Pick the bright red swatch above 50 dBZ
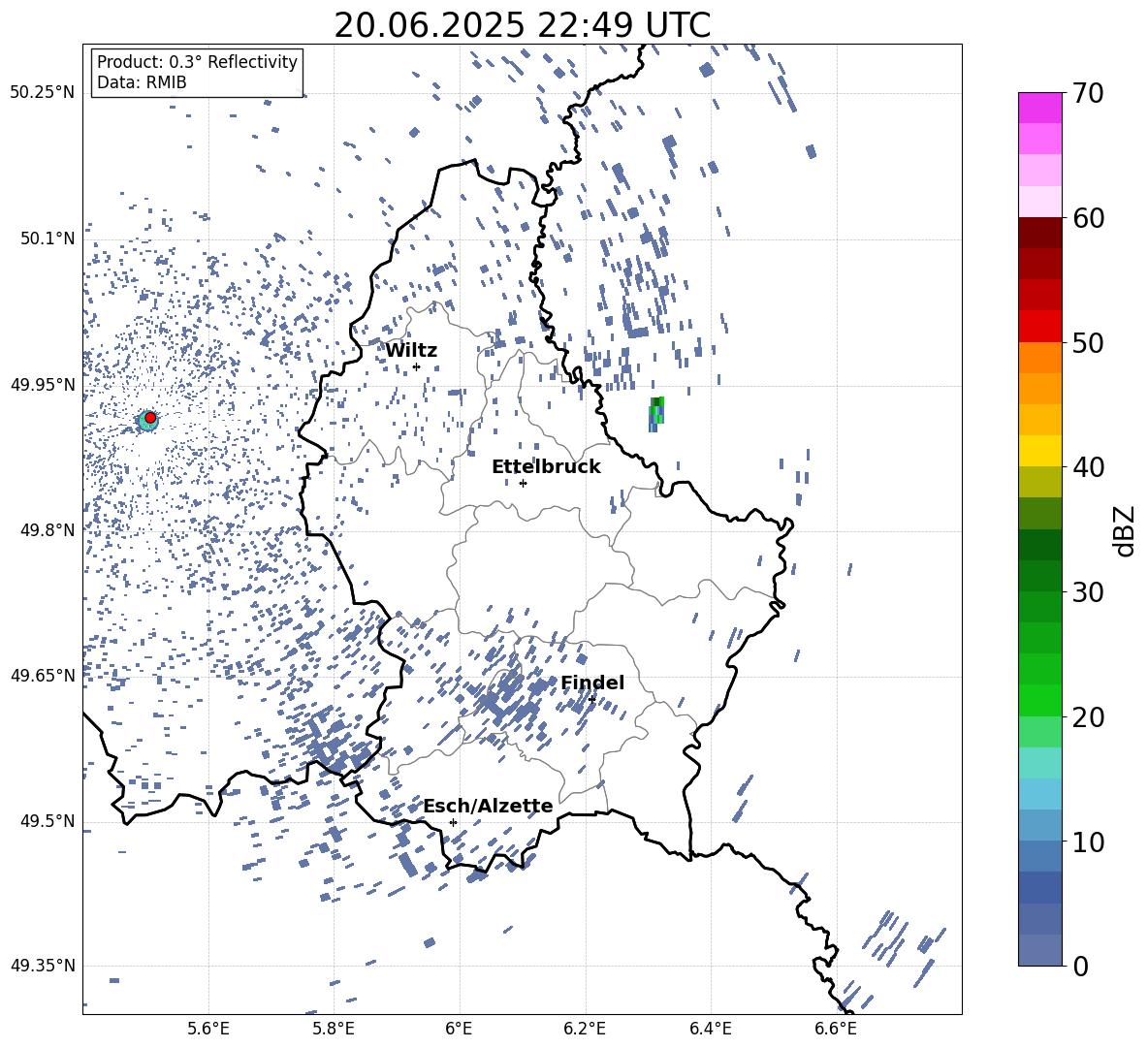Image resolution: width=1148 pixels, height=1048 pixels. click(x=1039, y=327)
